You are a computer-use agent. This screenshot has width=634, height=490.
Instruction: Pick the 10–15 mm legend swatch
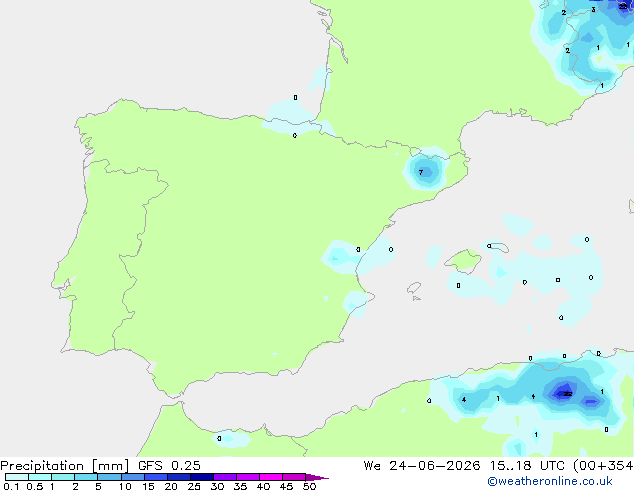click(x=132, y=477)
